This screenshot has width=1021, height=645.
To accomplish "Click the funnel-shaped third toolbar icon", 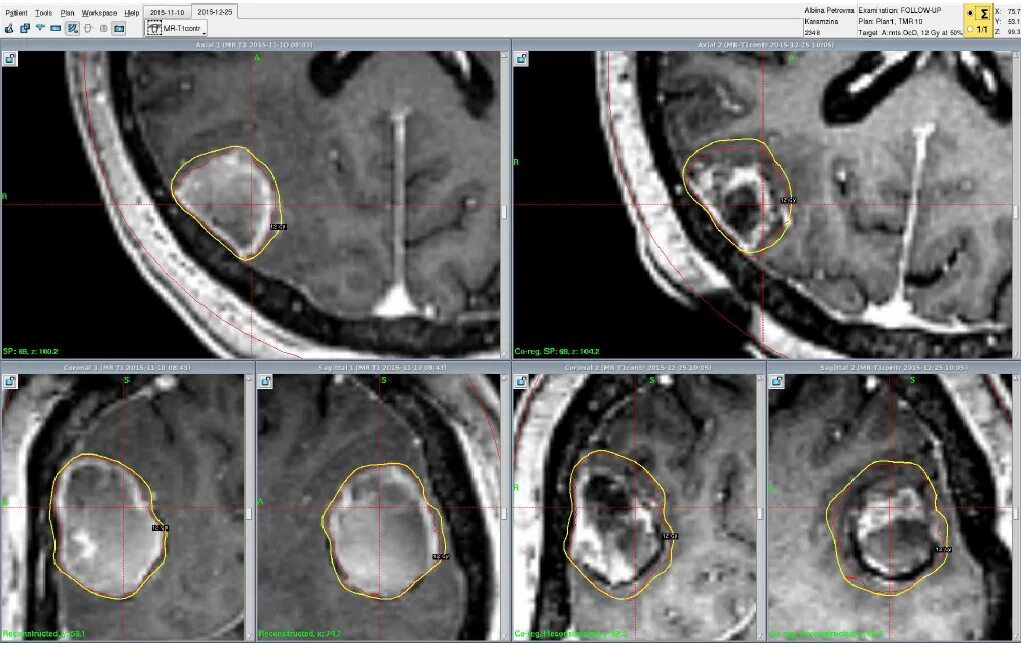I will click(x=40, y=28).
